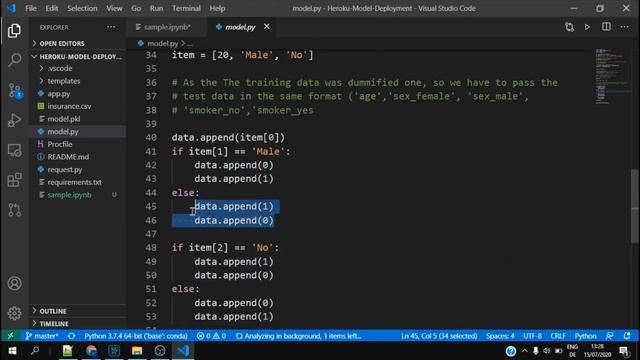Expand the Timeline section
This screenshot has height=360, width=640.
(x=78, y=324)
